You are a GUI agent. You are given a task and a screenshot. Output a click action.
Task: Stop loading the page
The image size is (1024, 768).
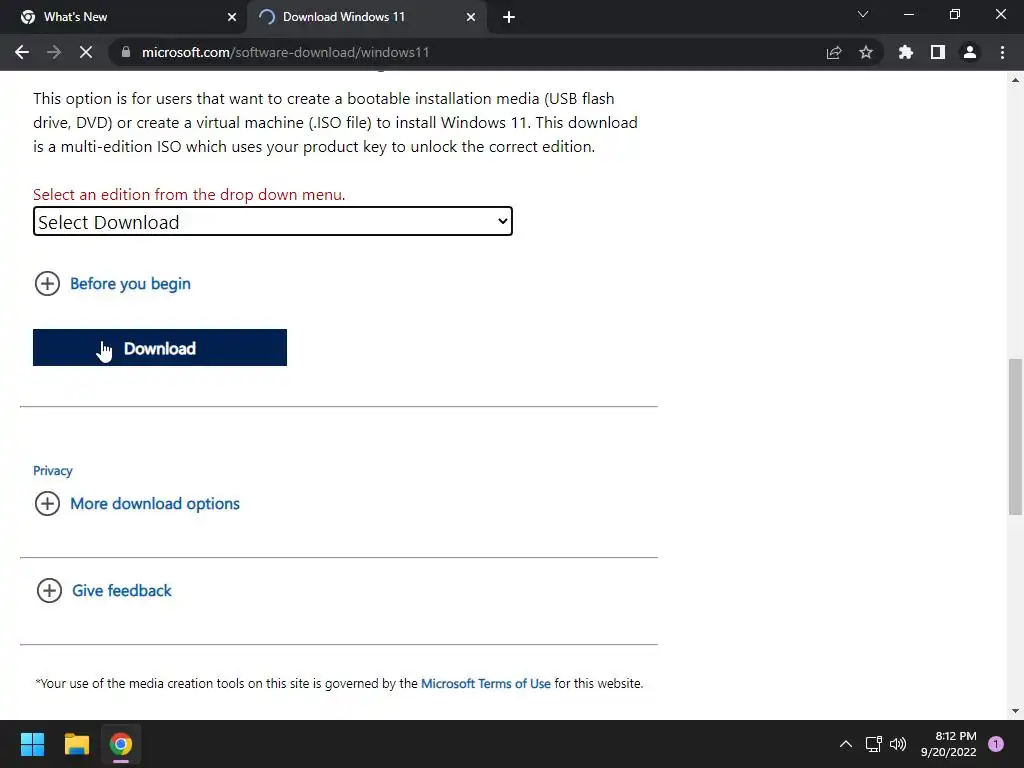point(86,52)
